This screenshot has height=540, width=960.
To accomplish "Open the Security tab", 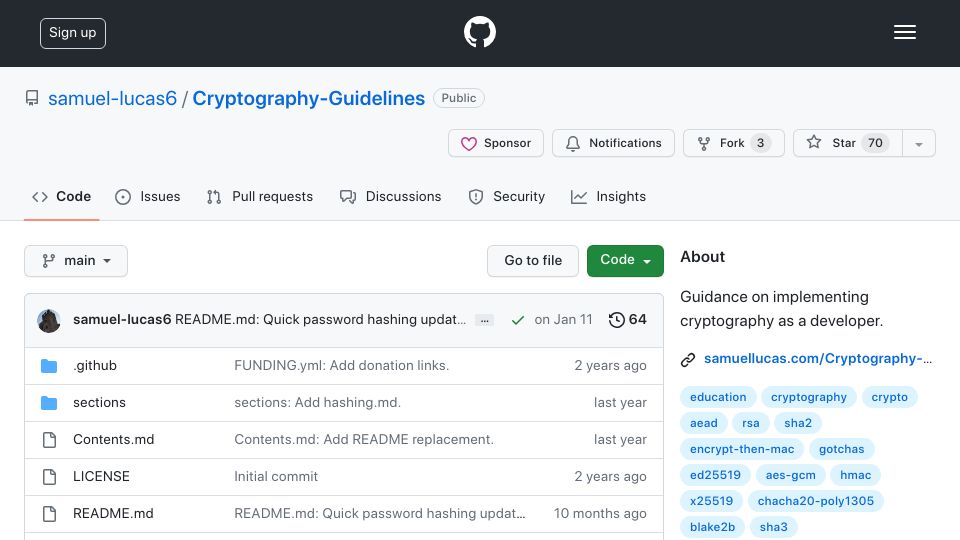I will point(506,197).
